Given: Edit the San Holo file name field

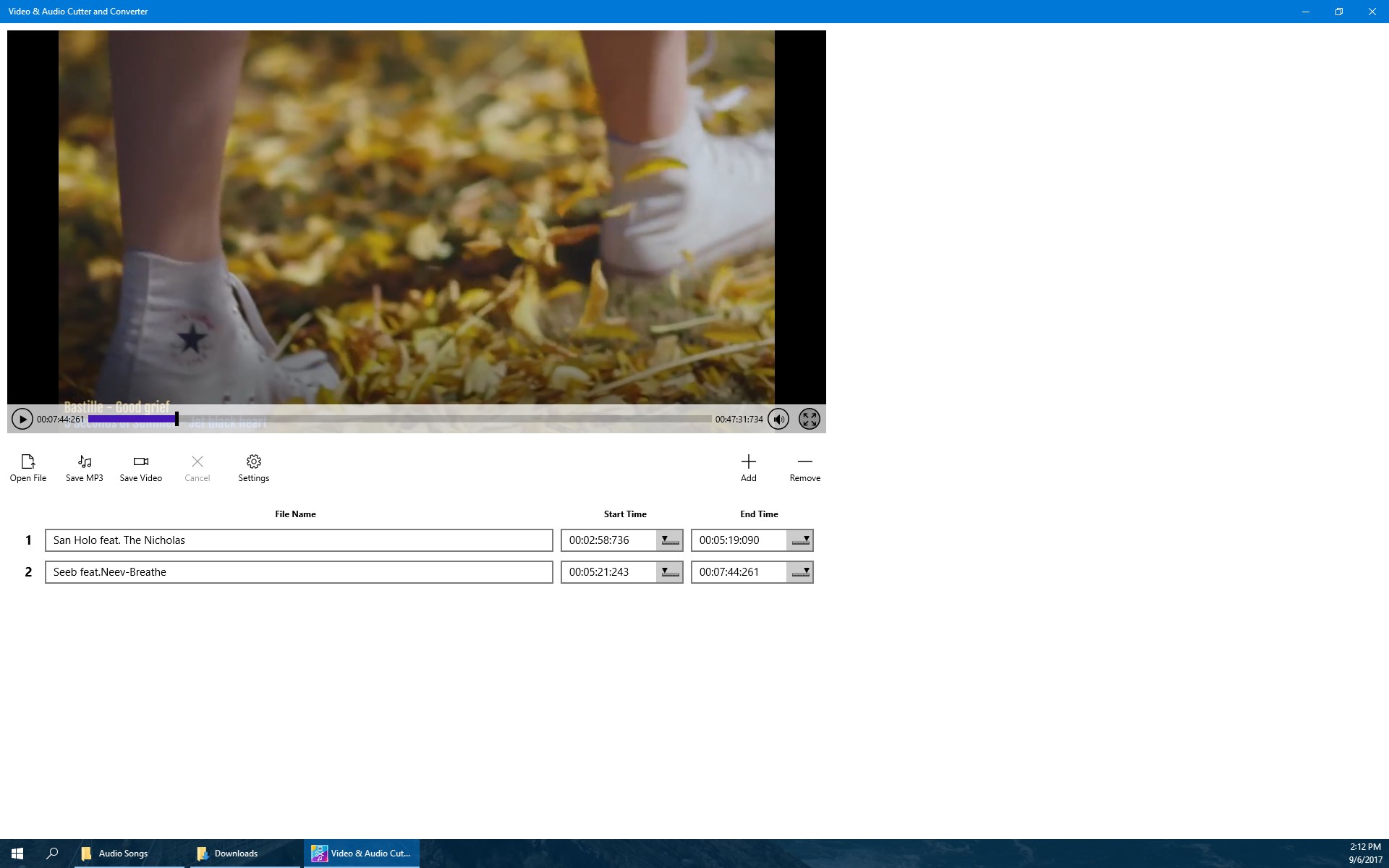Looking at the screenshot, I should click(298, 540).
